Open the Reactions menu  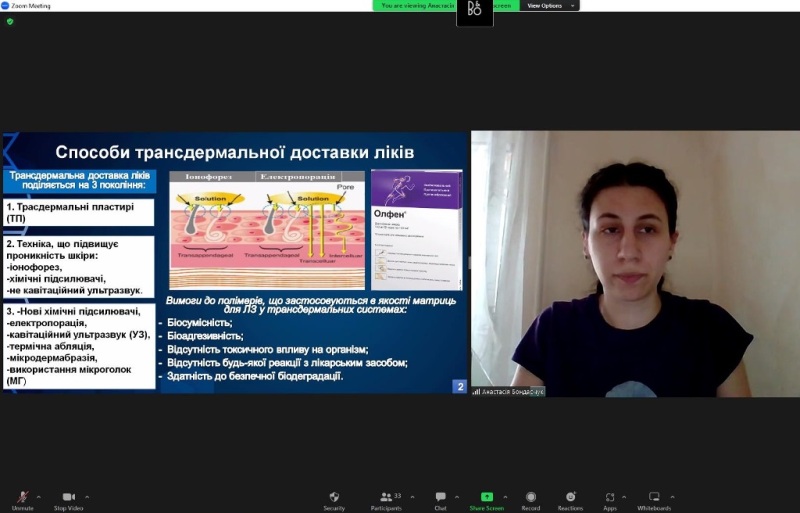[570, 500]
